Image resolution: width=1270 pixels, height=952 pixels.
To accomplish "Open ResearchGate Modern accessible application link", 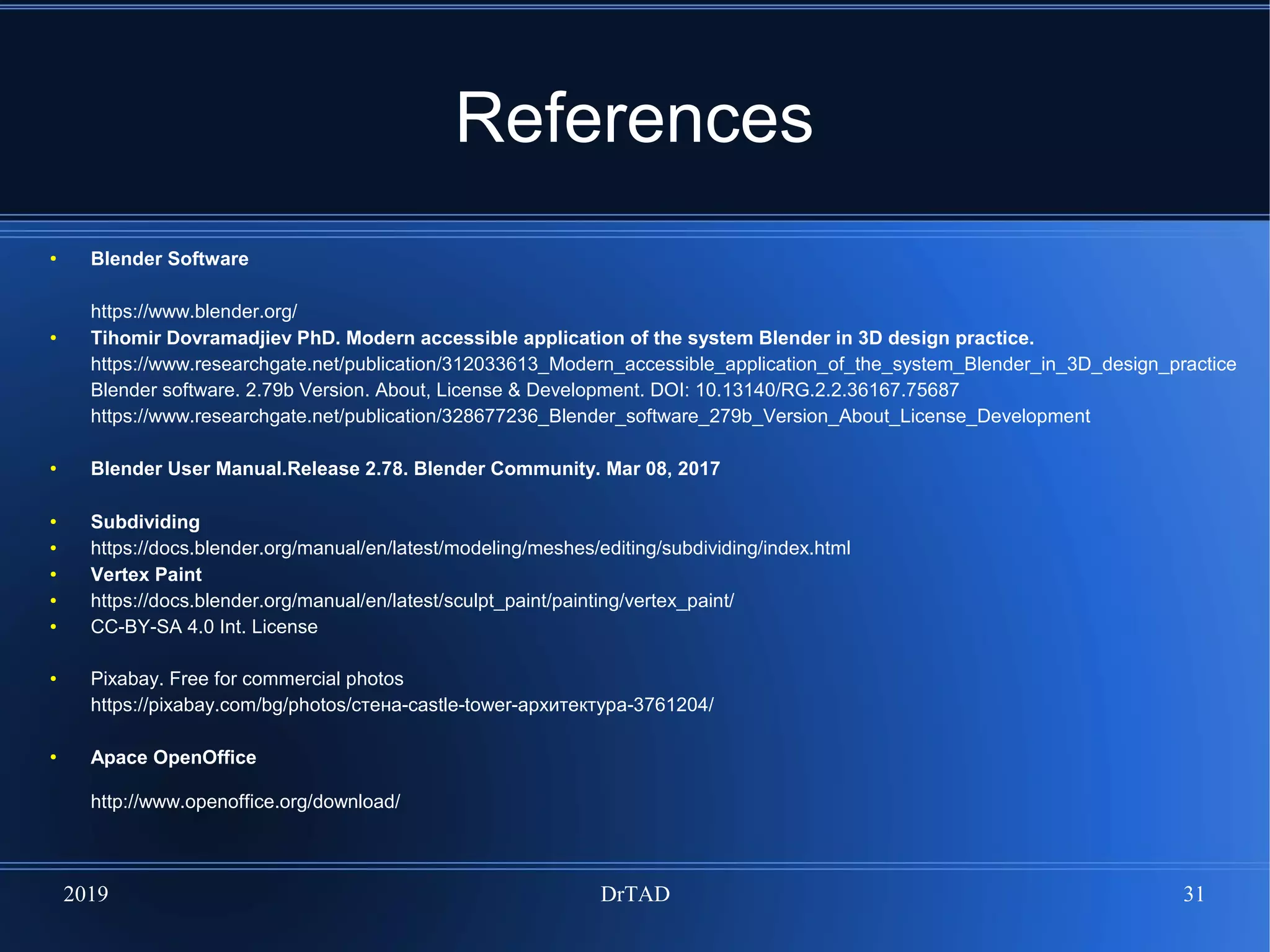I will coord(663,364).
